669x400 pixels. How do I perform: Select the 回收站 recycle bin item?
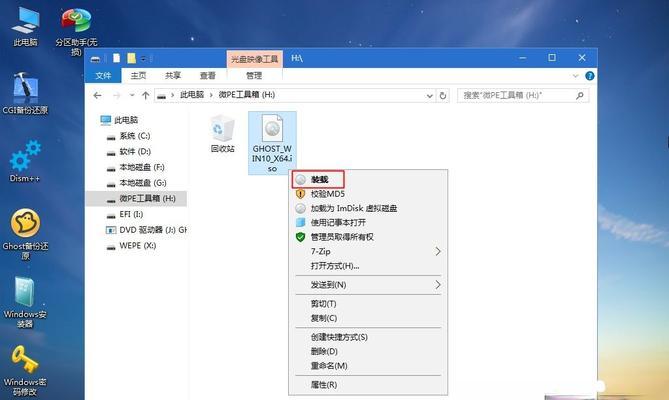tap(222, 134)
